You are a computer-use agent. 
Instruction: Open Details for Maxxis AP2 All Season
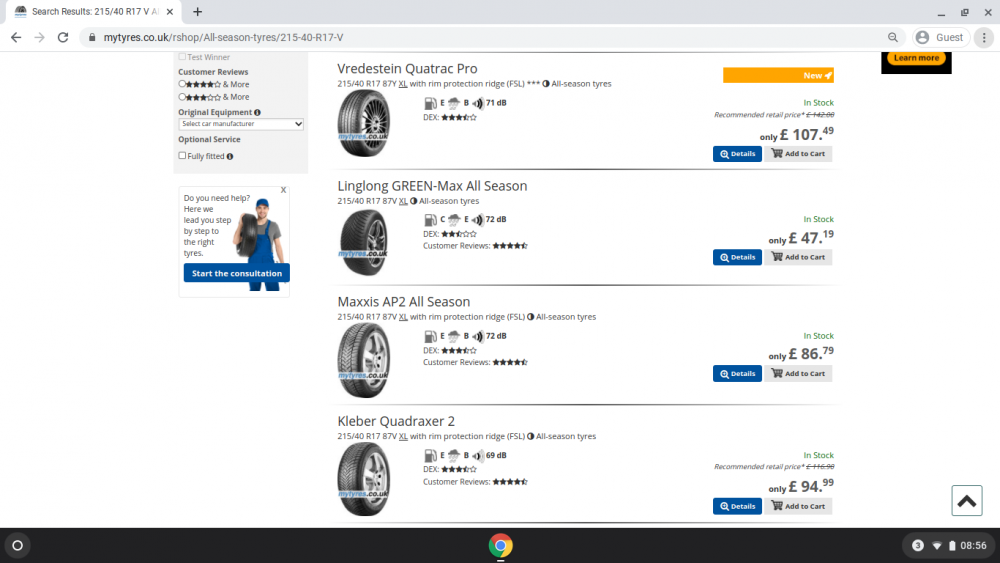click(737, 374)
